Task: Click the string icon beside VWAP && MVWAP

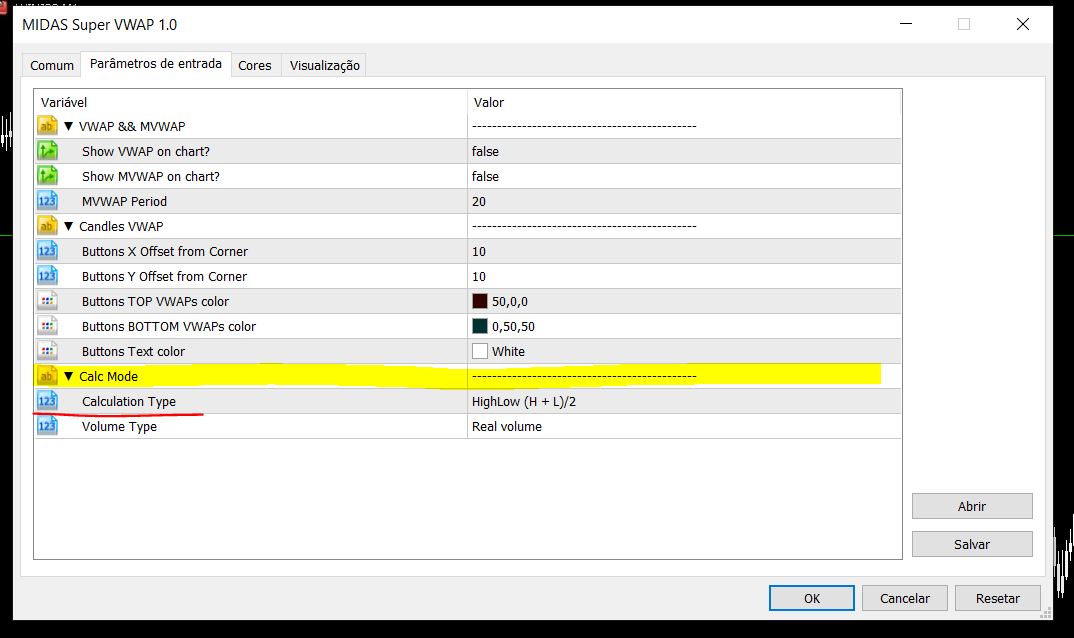Action: [47, 126]
